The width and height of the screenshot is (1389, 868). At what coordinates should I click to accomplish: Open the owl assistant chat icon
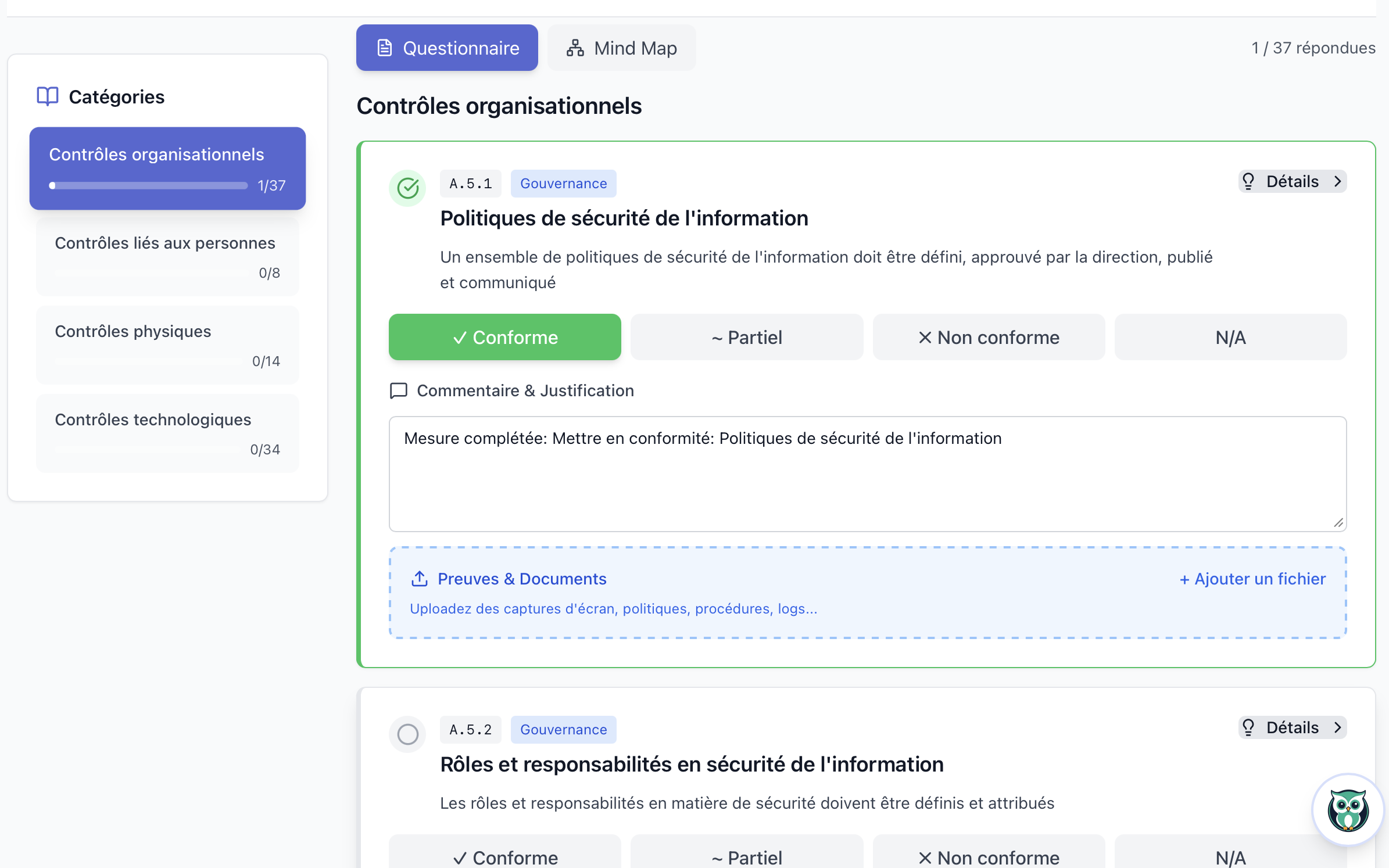(1348, 809)
